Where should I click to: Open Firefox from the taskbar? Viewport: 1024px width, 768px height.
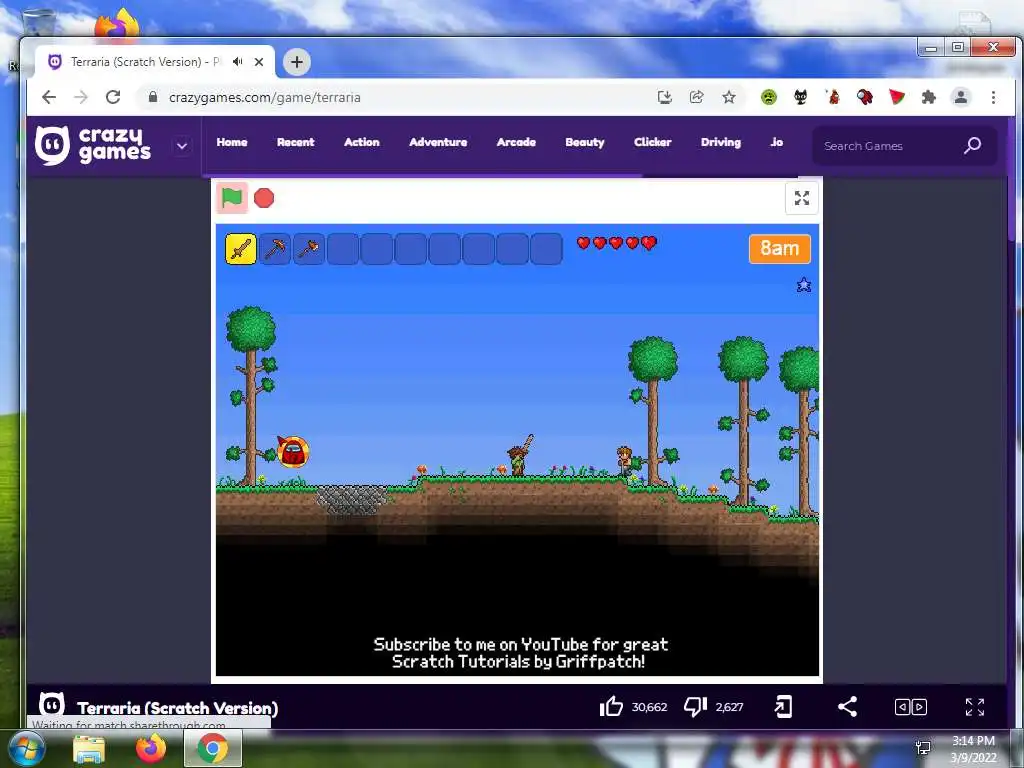click(x=151, y=749)
